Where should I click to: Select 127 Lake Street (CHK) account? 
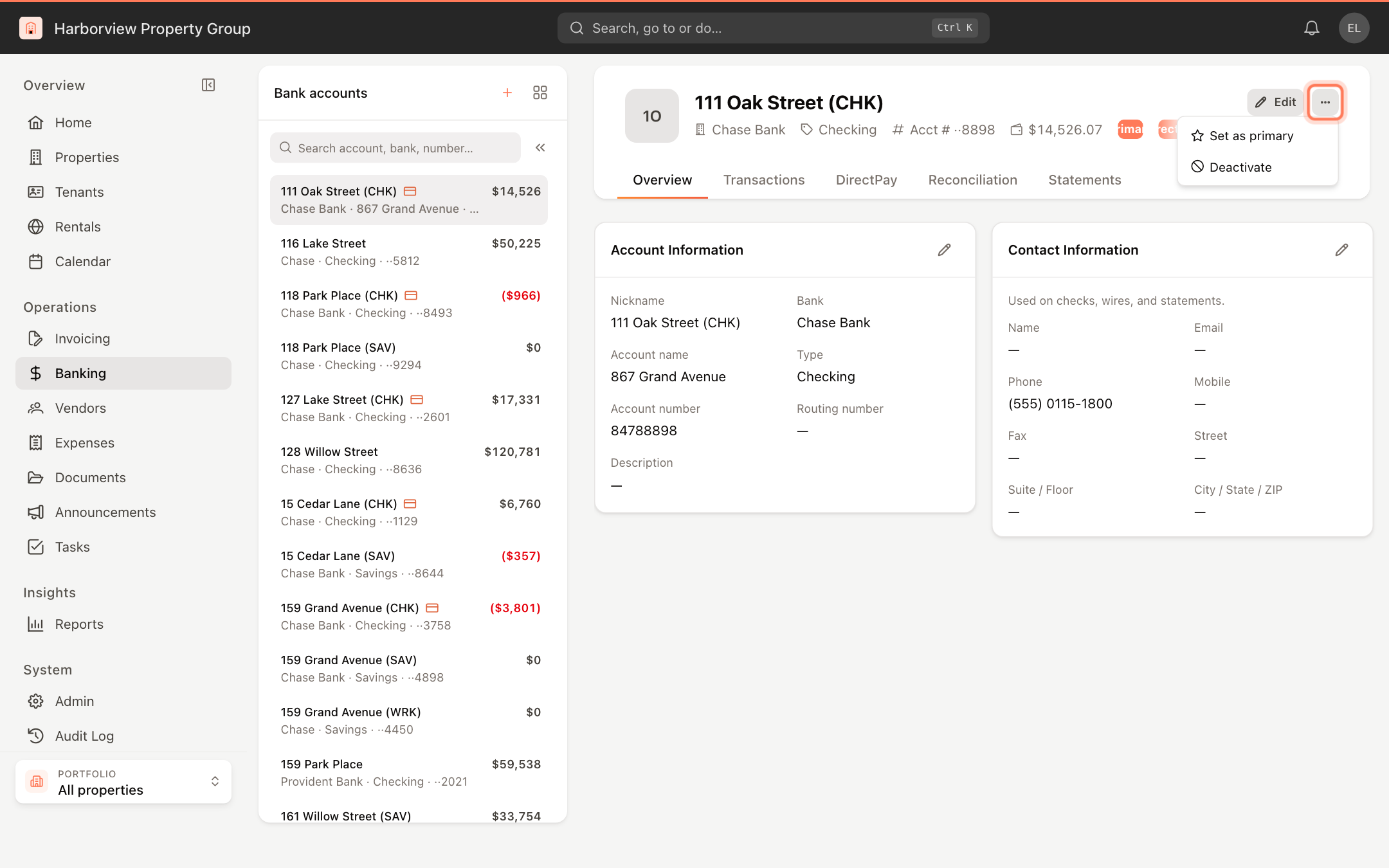click(409, 408)
